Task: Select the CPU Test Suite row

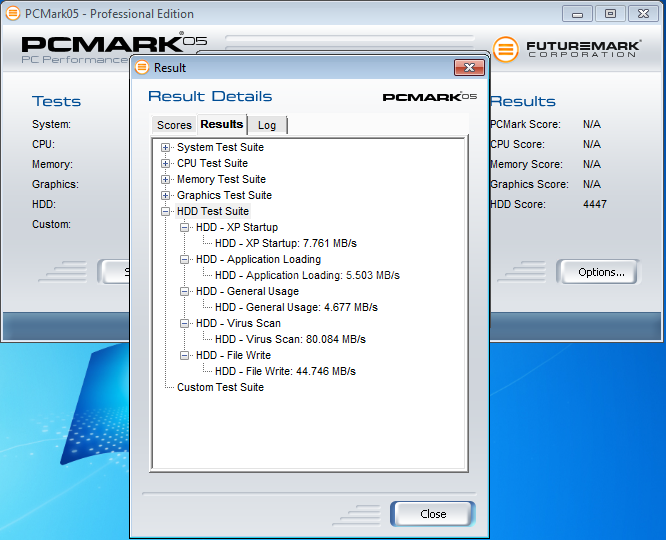Action: (212, 164)
